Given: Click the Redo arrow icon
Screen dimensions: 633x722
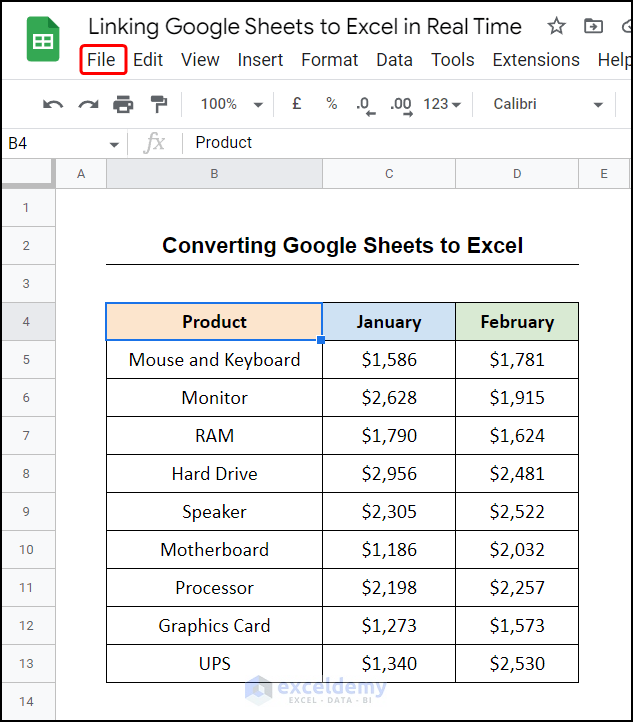Looking at the screenshot, I should (88, 104).
